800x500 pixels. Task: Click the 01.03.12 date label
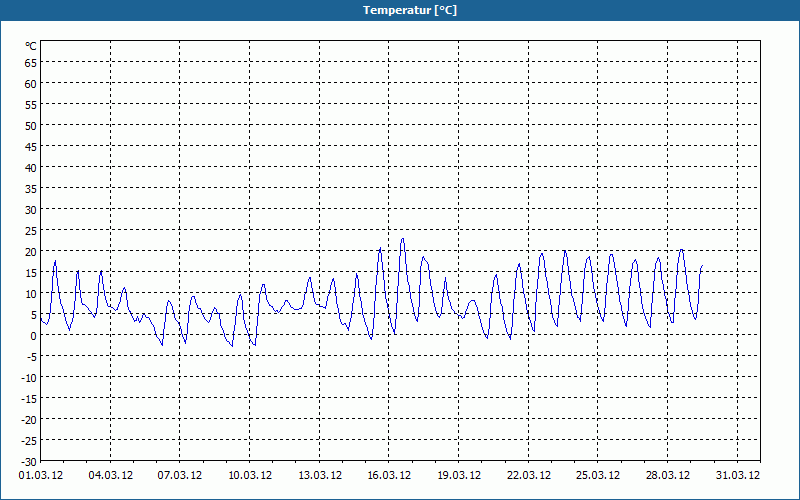pyautogui.click(x=41, y=476)
